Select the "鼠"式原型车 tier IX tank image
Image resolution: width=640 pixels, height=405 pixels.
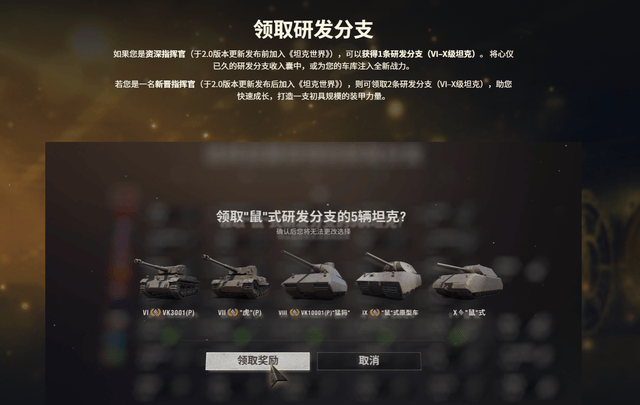click(x=389, y=275)
